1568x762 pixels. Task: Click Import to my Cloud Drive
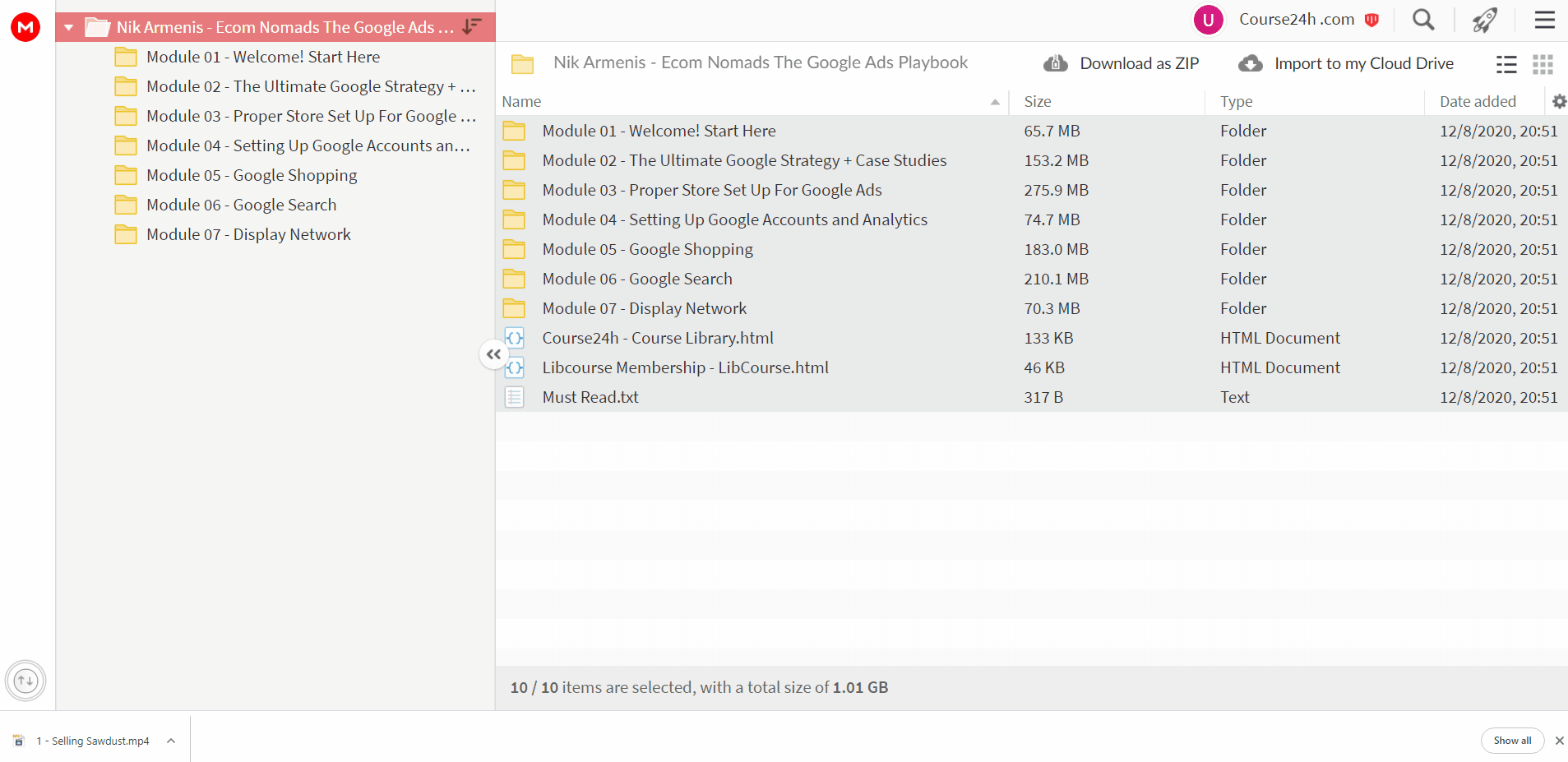click(1346, 63)
